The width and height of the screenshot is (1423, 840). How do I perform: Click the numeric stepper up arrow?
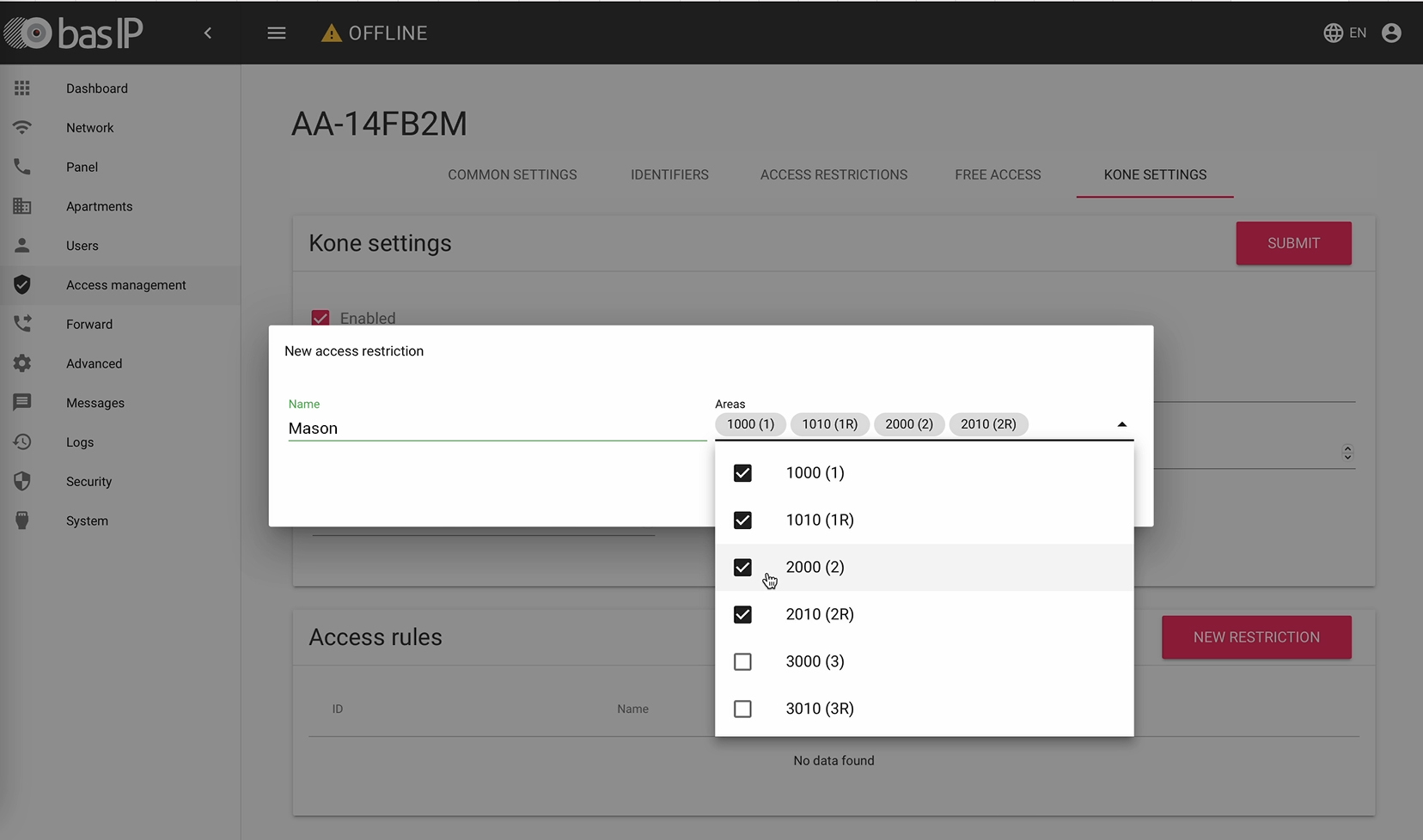tap(1347, 447)
